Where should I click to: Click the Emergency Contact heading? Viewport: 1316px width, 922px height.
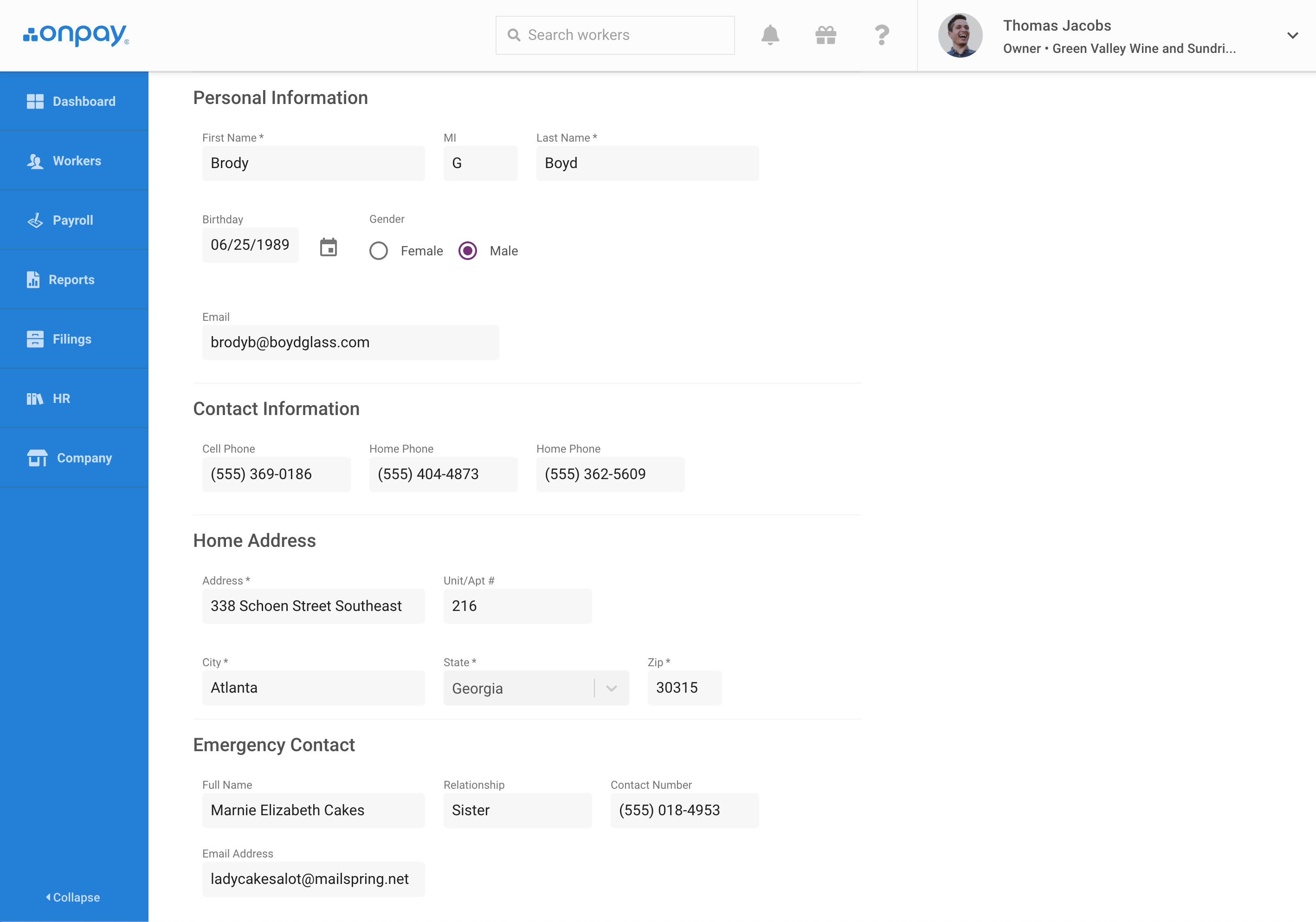pyautogui.click(x=274, y=745)
